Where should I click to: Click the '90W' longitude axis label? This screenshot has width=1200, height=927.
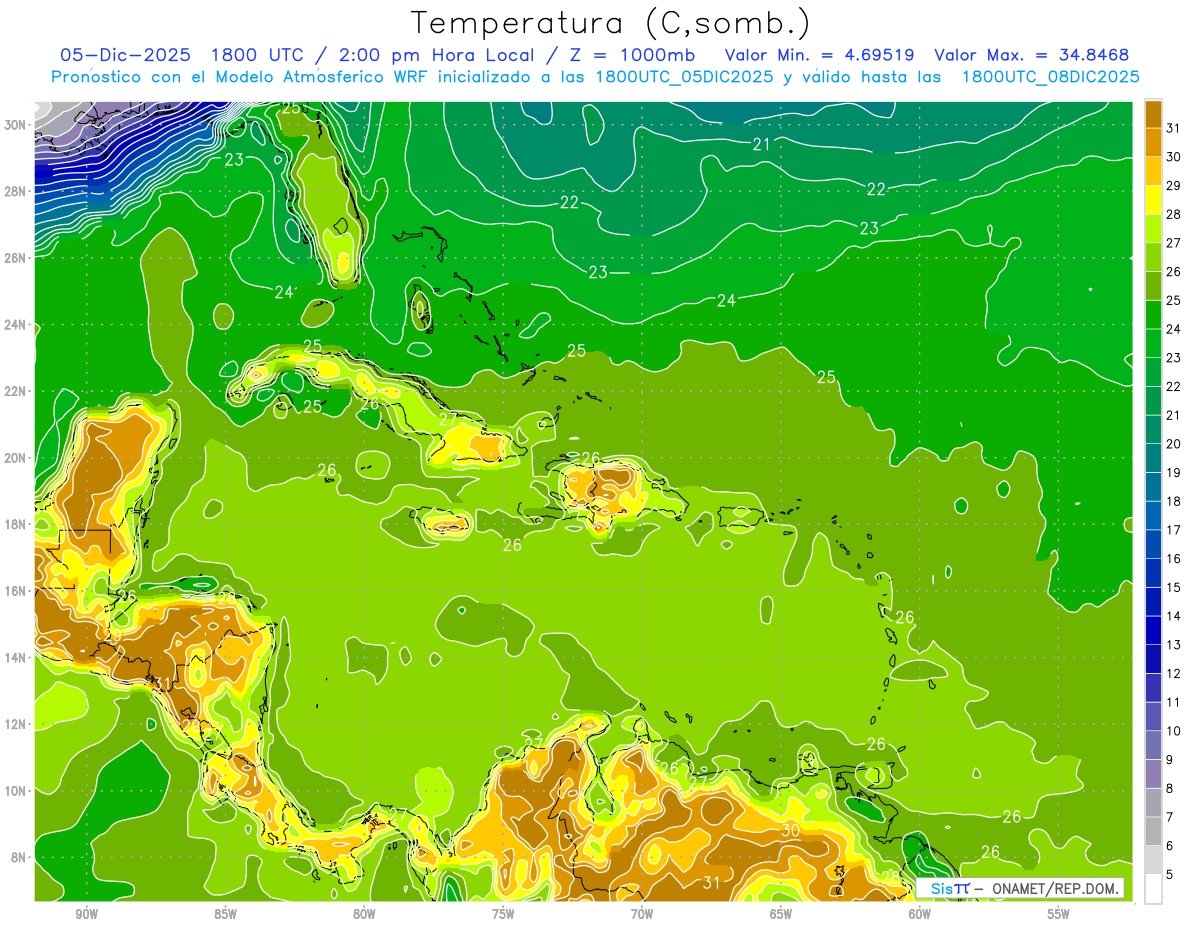[86, 914]
